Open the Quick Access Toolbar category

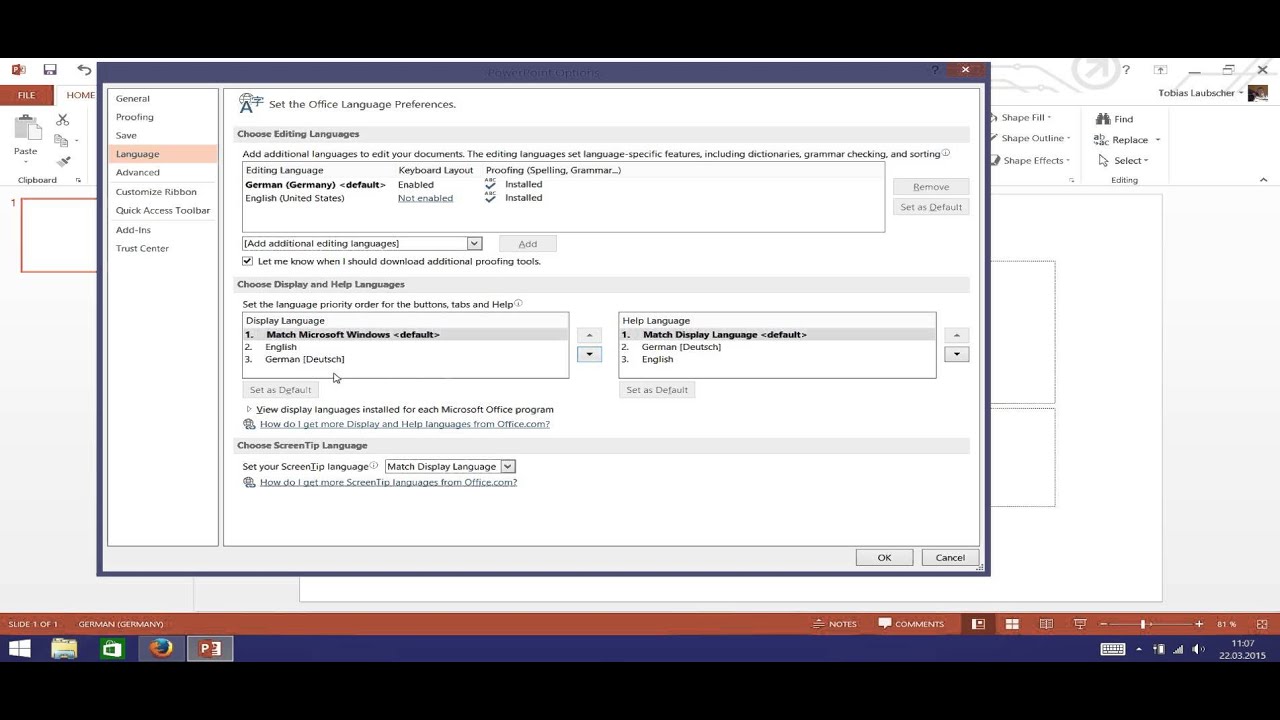[x=162, y=210]
